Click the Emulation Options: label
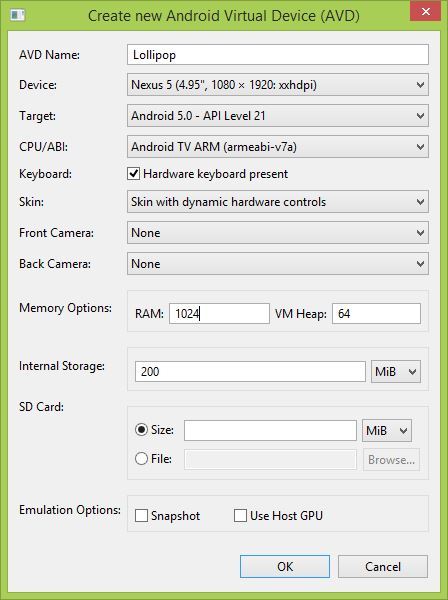Viewport: 448px width, 600px height. [x=70, y=510]
